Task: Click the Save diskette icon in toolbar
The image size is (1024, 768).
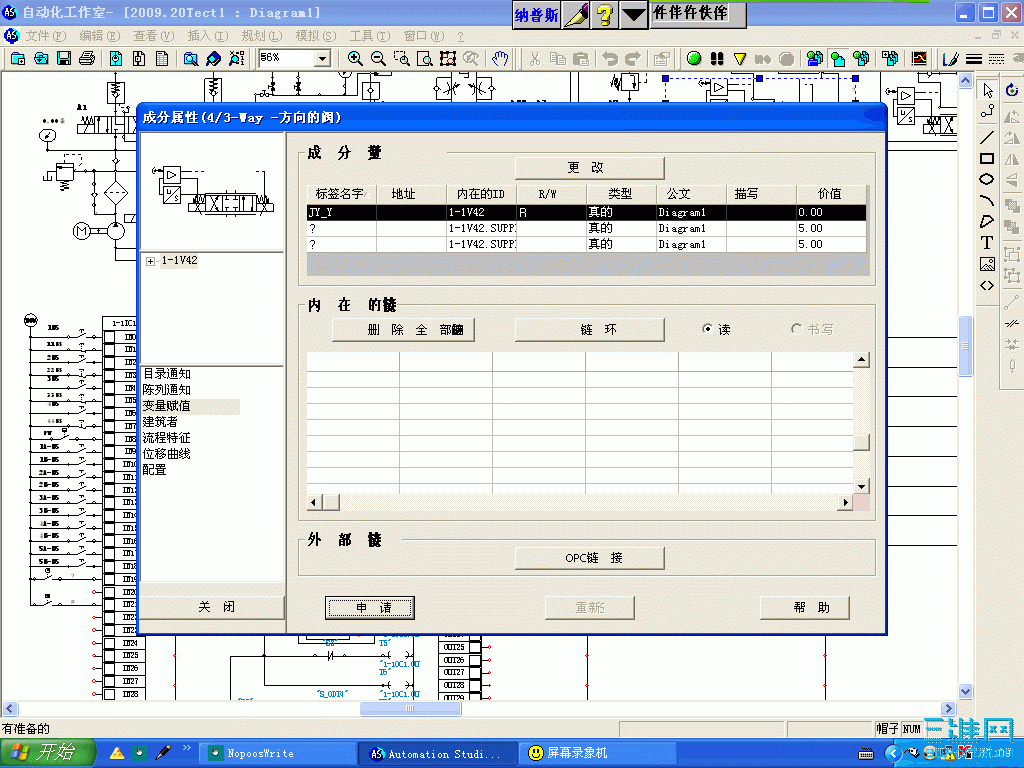Action: pos(64,59)
